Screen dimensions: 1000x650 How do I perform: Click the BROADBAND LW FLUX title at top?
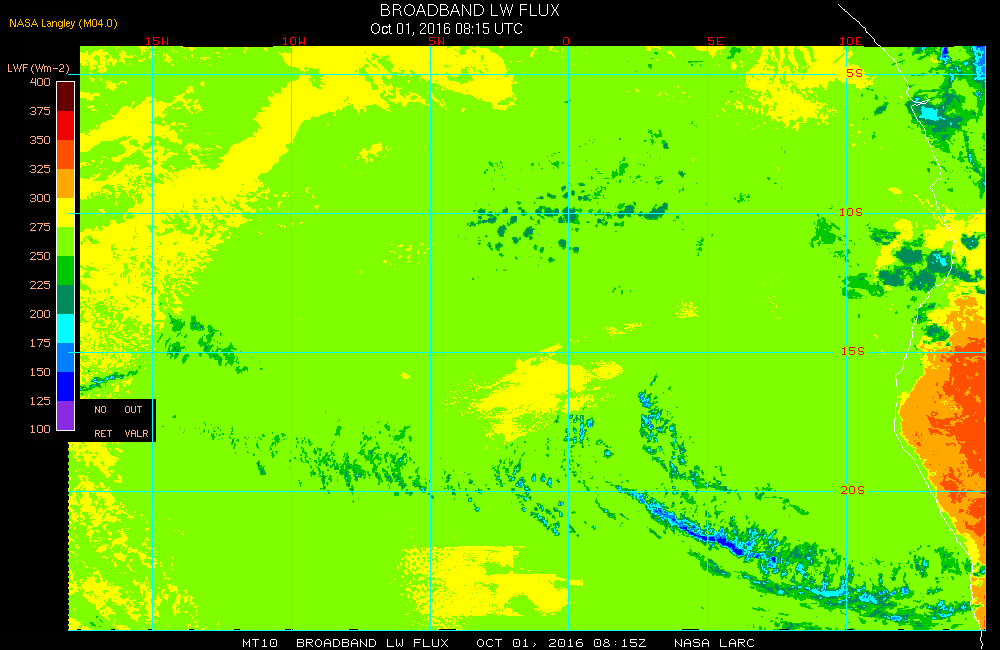(x=469, y=10)
